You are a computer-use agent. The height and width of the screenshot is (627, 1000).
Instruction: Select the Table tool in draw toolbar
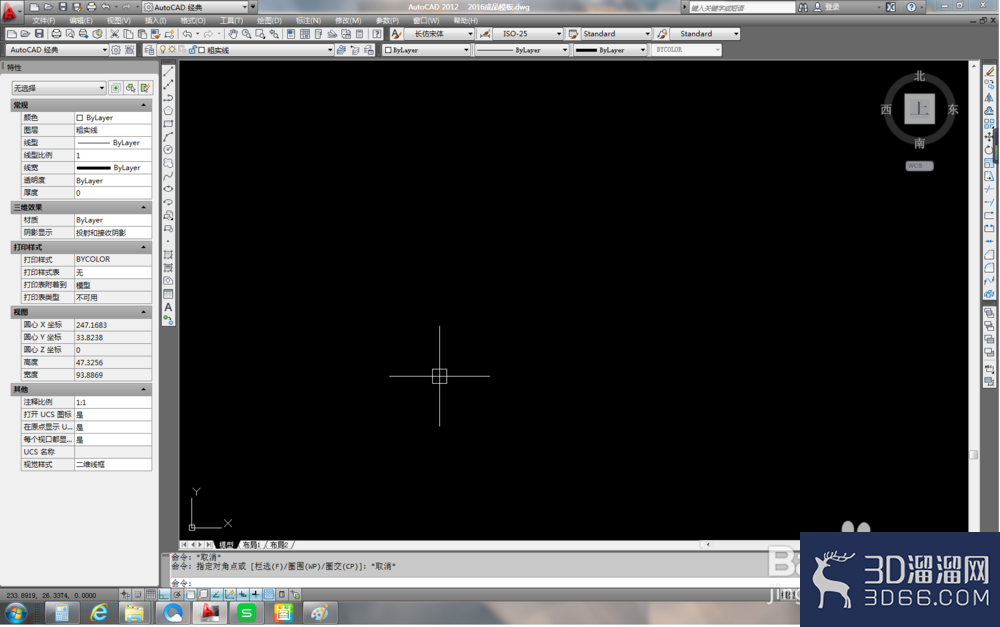(x=168, y=294)
